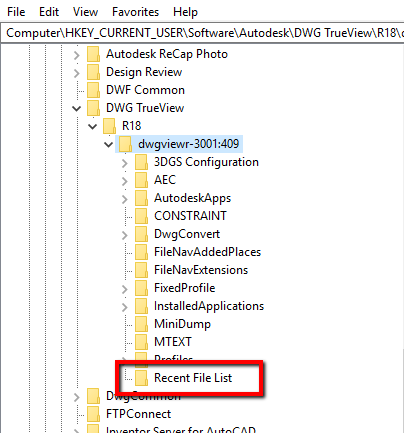The width and height of the screenshot is (404, 433).
Task: Click the MTEXT folder icon
Action: point(141,342)
